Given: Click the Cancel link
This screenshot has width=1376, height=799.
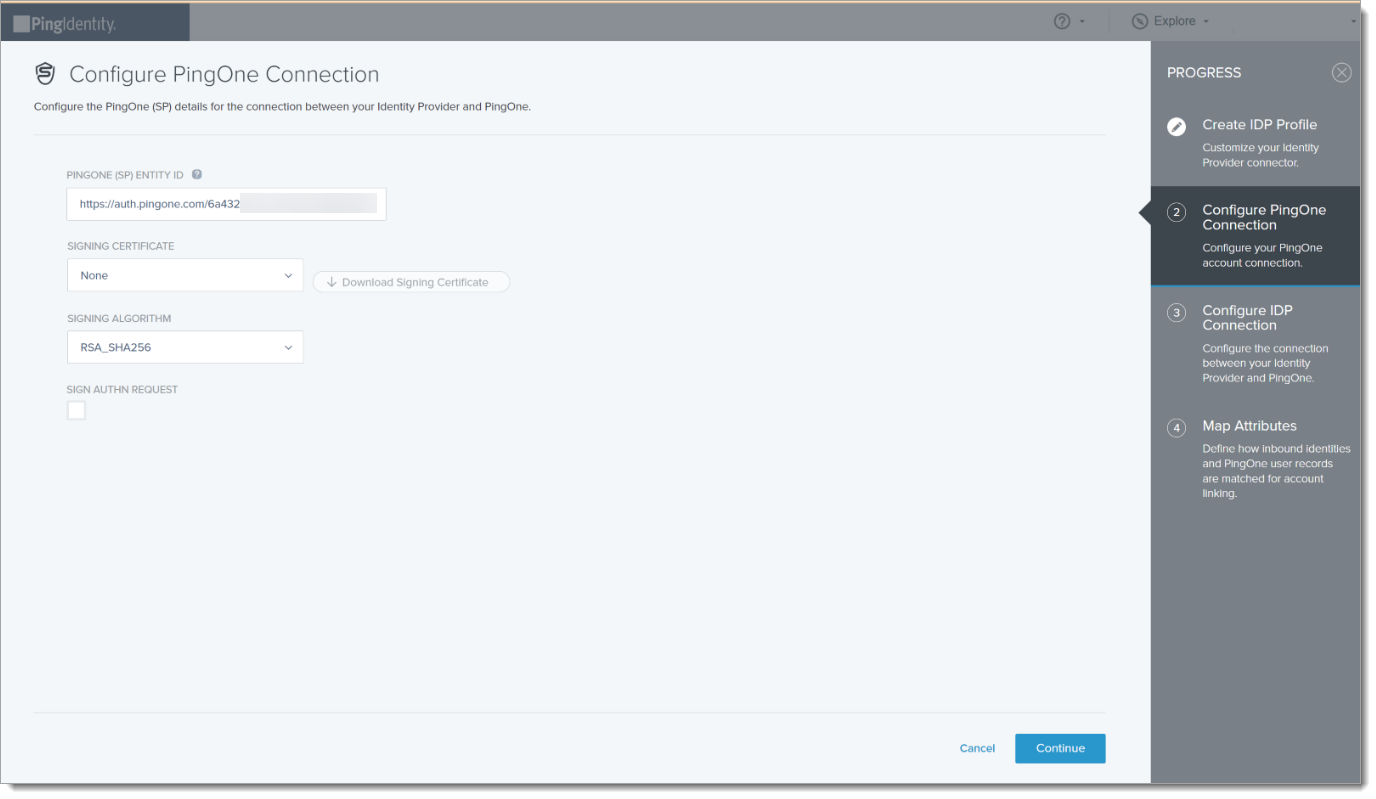Looking at the screenshot, I should coord(977,748).
